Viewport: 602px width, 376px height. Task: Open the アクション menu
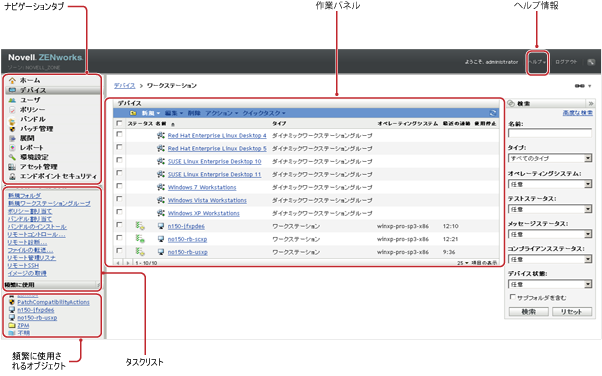(x=222, y=113)
